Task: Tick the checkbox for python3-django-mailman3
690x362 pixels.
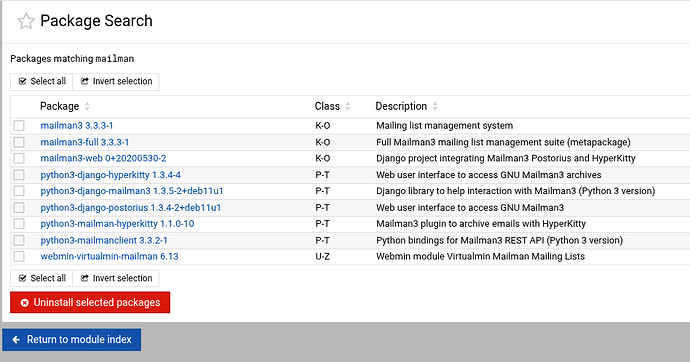Action: pos(19,191)
